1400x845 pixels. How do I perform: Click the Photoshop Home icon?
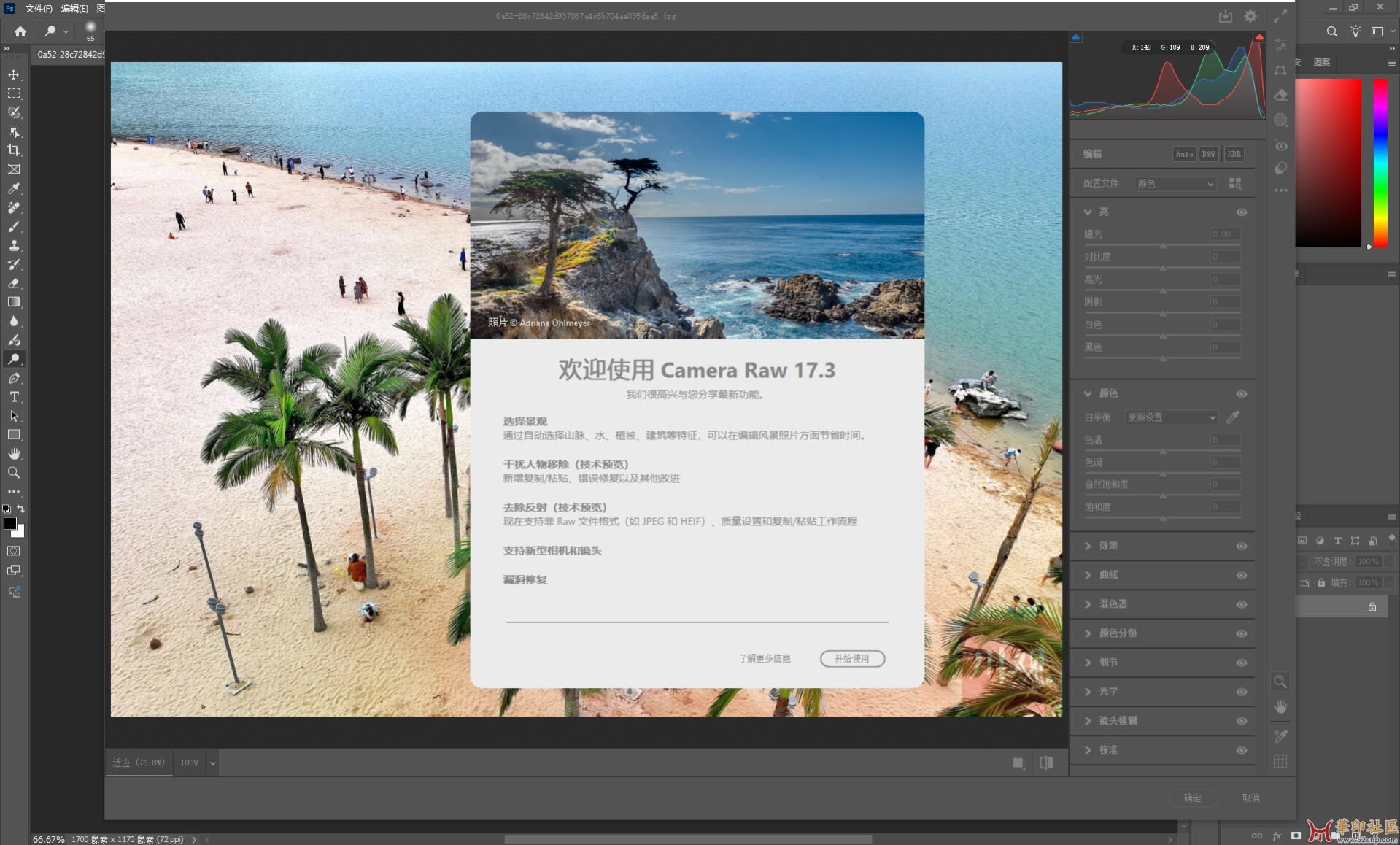(x=20, y=31)
